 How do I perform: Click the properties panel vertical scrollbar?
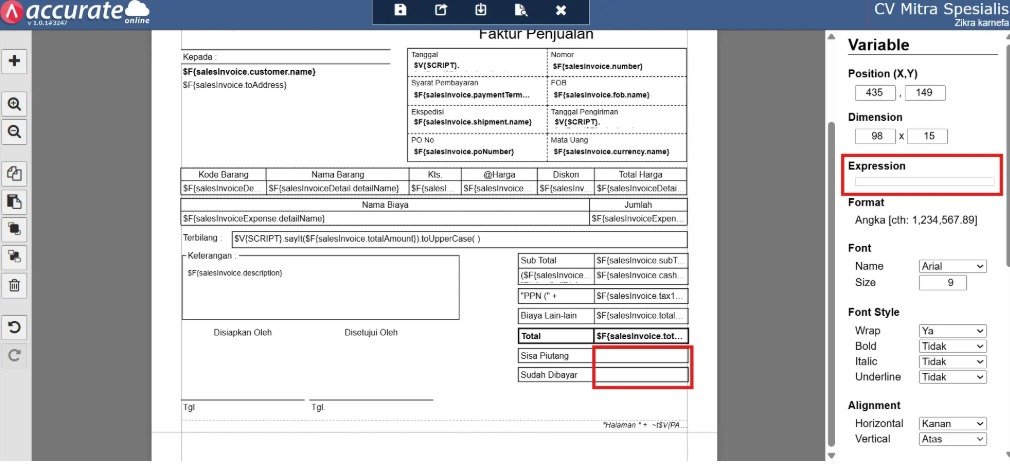point(832,283)
